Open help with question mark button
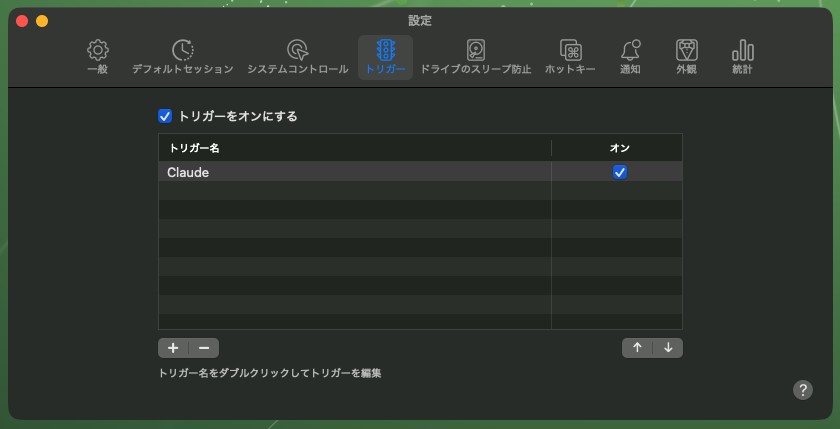This screenshot has width=840, height=429. pos(802,389)
